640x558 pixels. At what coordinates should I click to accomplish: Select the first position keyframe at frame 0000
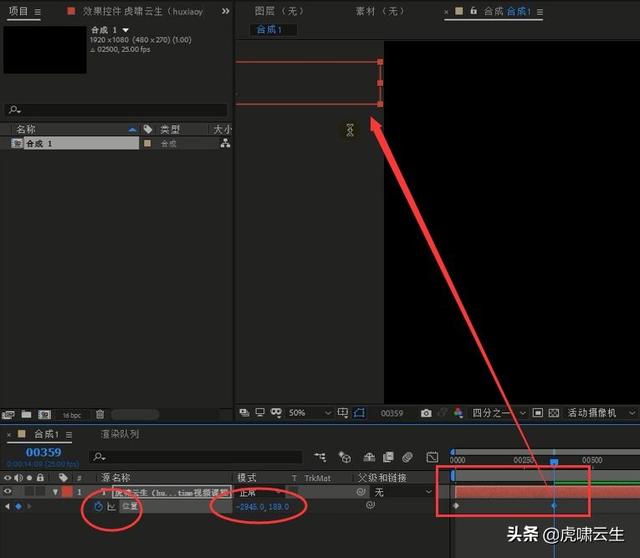tap(456, 506)
